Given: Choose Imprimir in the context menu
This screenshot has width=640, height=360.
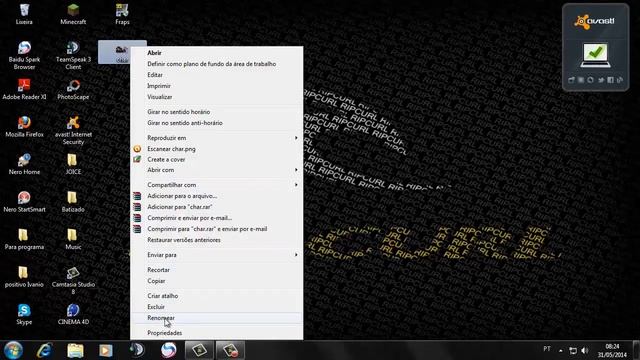Looking at the screenshot, I should (217, 86).
